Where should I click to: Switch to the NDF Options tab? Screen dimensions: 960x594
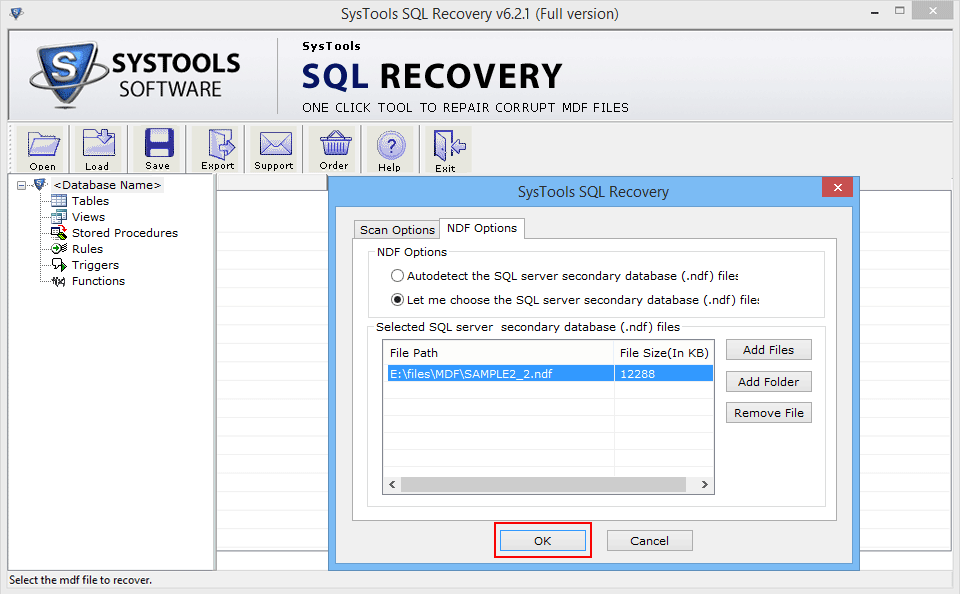coord(482,228)
